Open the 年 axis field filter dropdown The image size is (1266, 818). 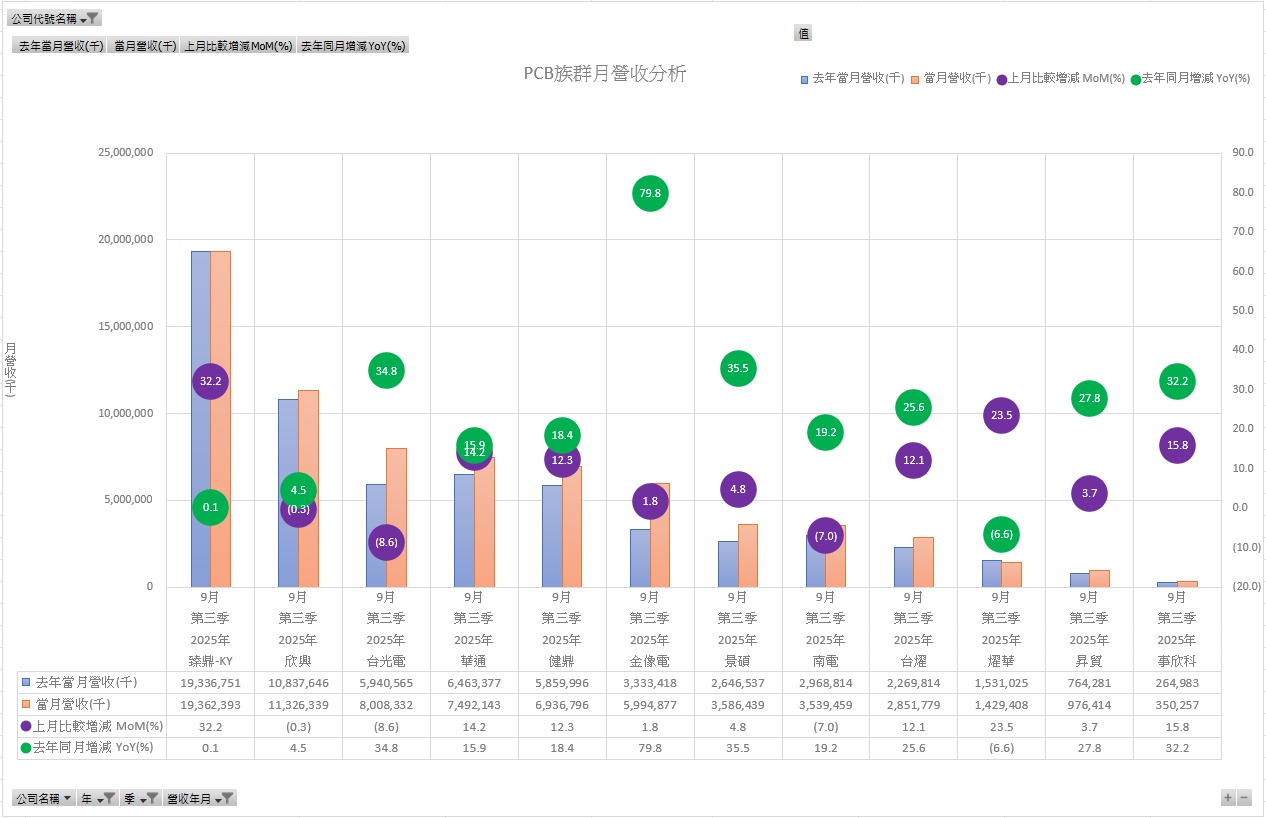97,798
